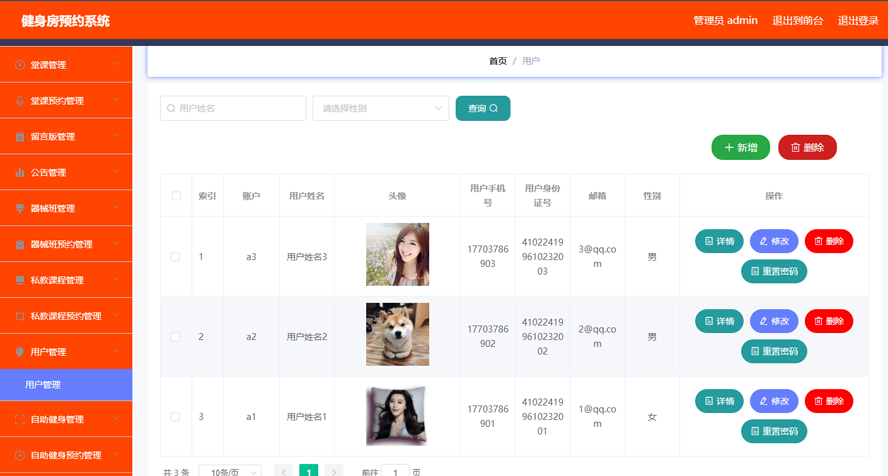
Task: Click 重置密码 button for 用户姓名2
Action: tap(774, 351)
